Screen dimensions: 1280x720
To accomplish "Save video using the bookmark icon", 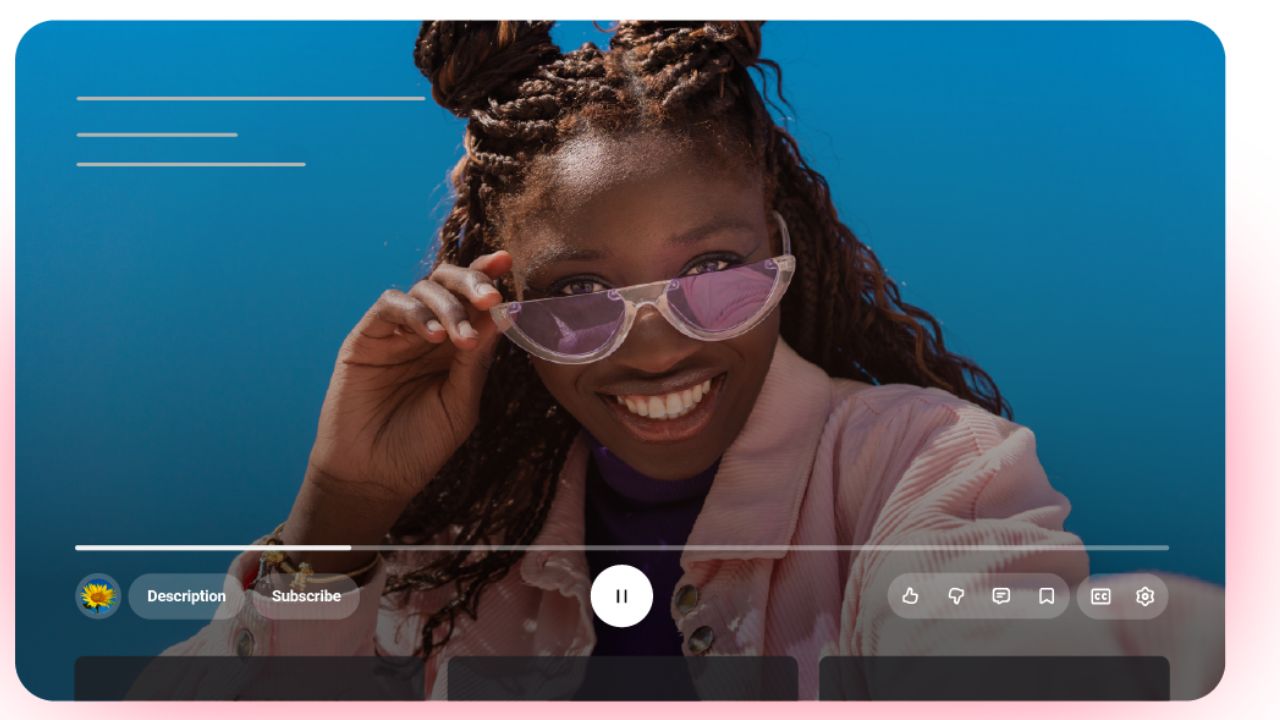I will [x=1046, y=596].
